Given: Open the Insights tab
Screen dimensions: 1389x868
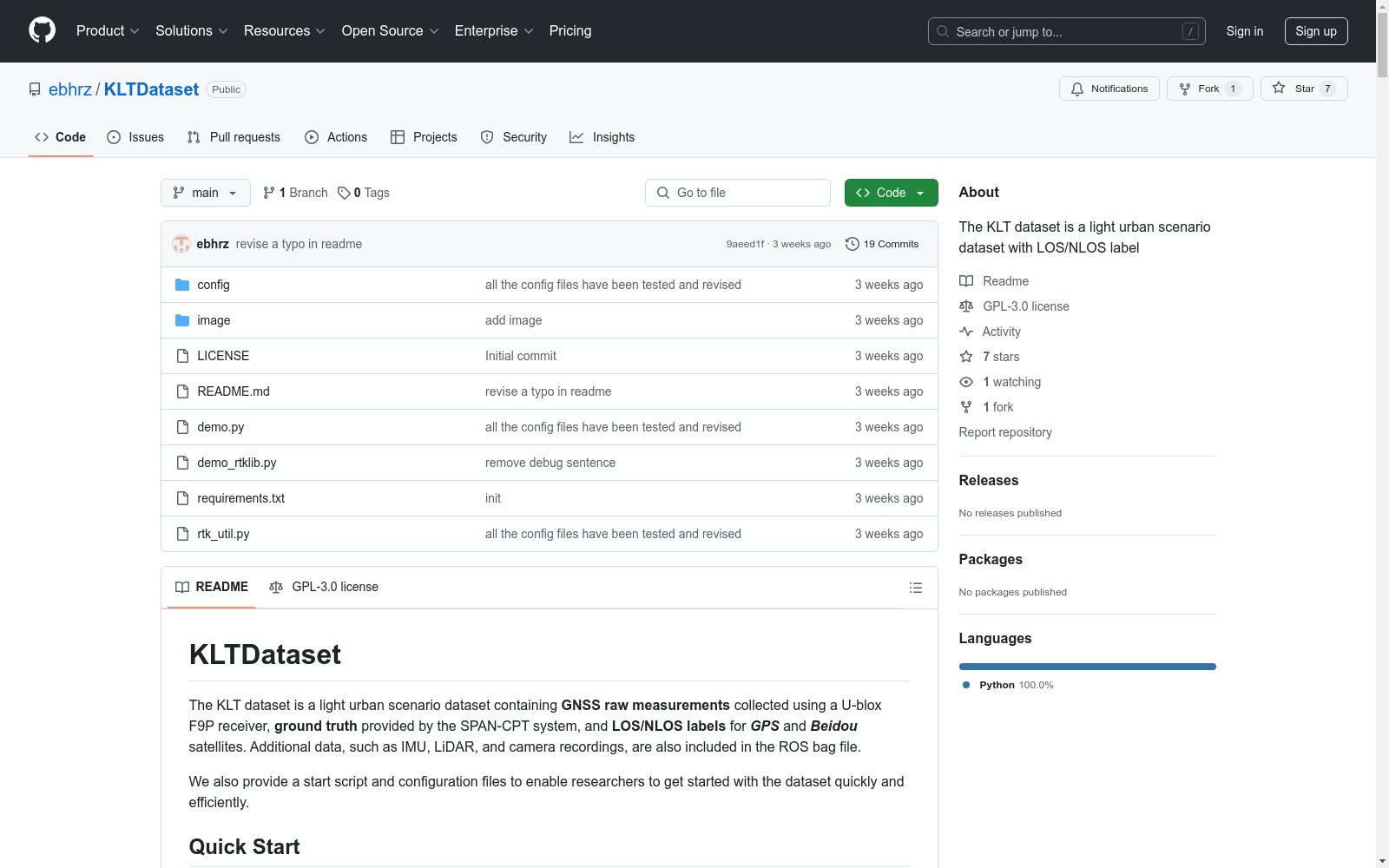Looking at the screenshot, I should coord(602,137).
